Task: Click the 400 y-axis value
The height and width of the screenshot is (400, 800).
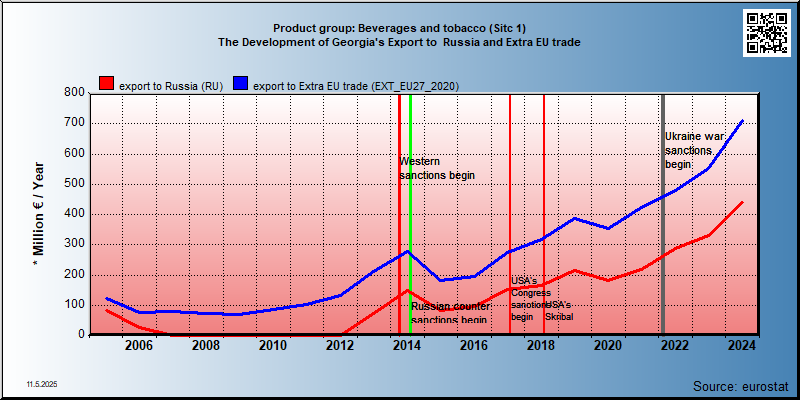Action: pyautogui.click(x=75, y=214)
